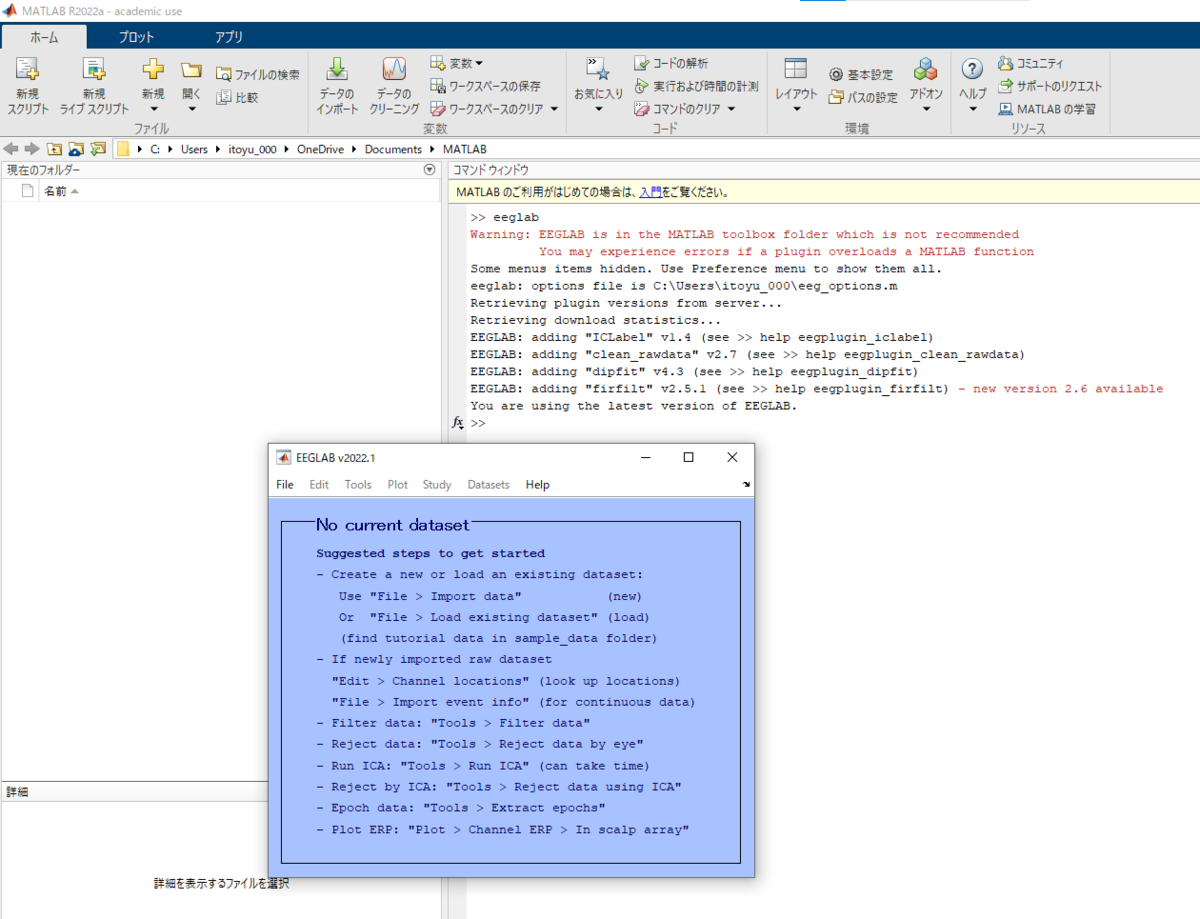This screenshot has width=1200, height=919.
Task: Click the red 'new version 2.6 available' text
Action: [x=1060, y=389]
